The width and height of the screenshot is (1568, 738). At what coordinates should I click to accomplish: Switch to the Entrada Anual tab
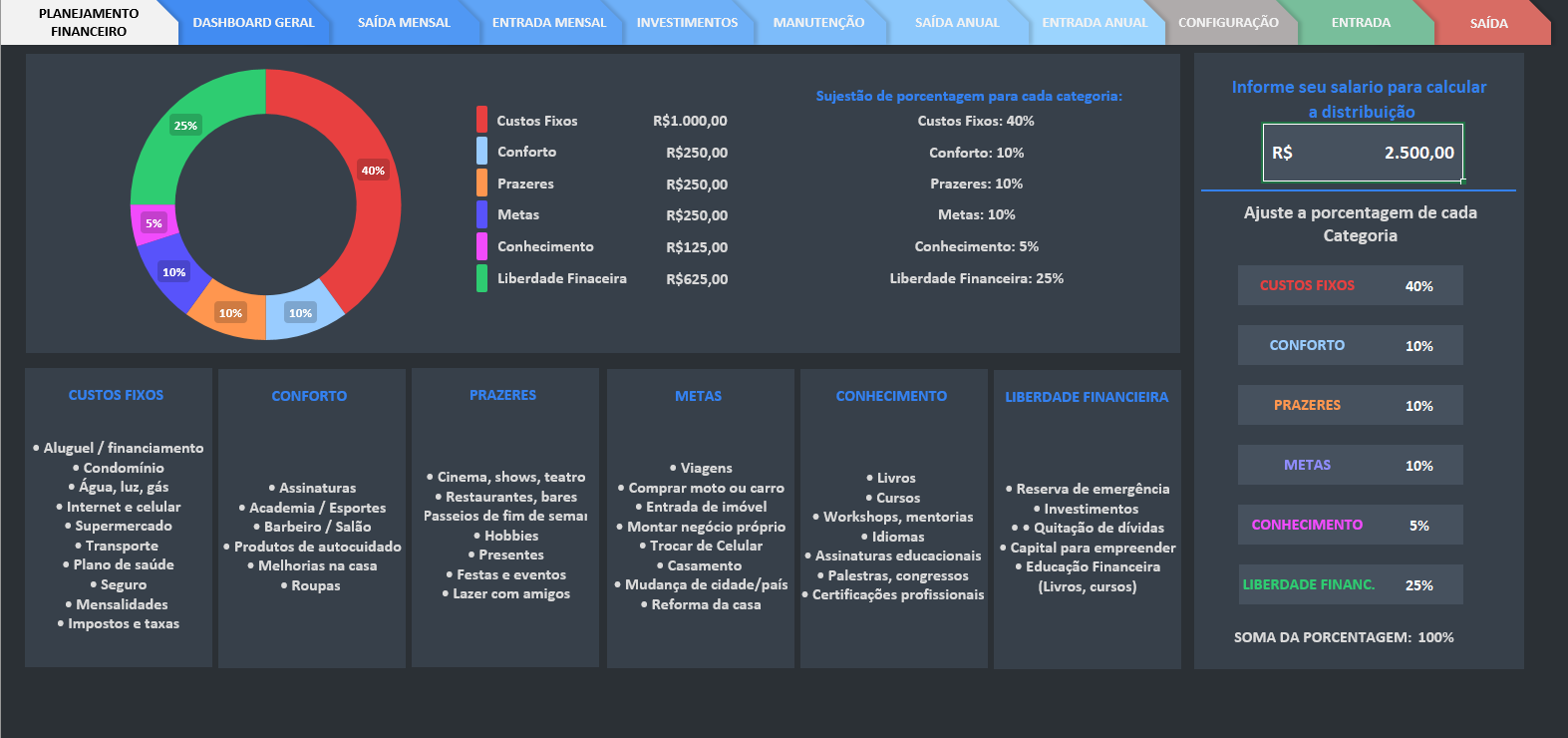[x=1095, y=22]
